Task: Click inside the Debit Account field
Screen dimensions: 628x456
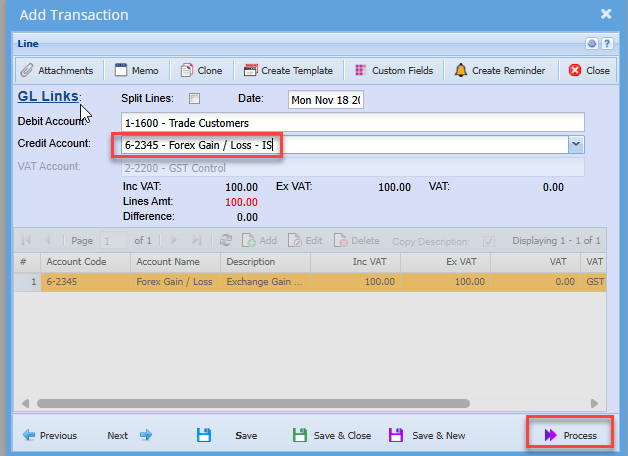Action: coord(350,123)
